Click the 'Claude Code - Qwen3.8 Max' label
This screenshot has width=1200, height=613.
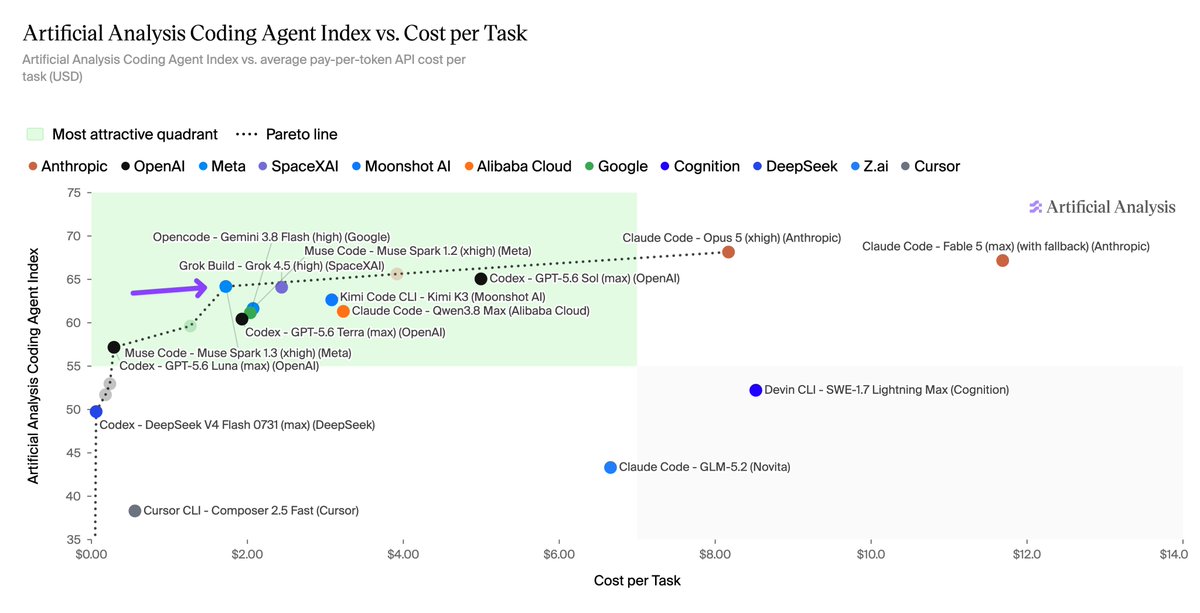click(x=470, y=311)
